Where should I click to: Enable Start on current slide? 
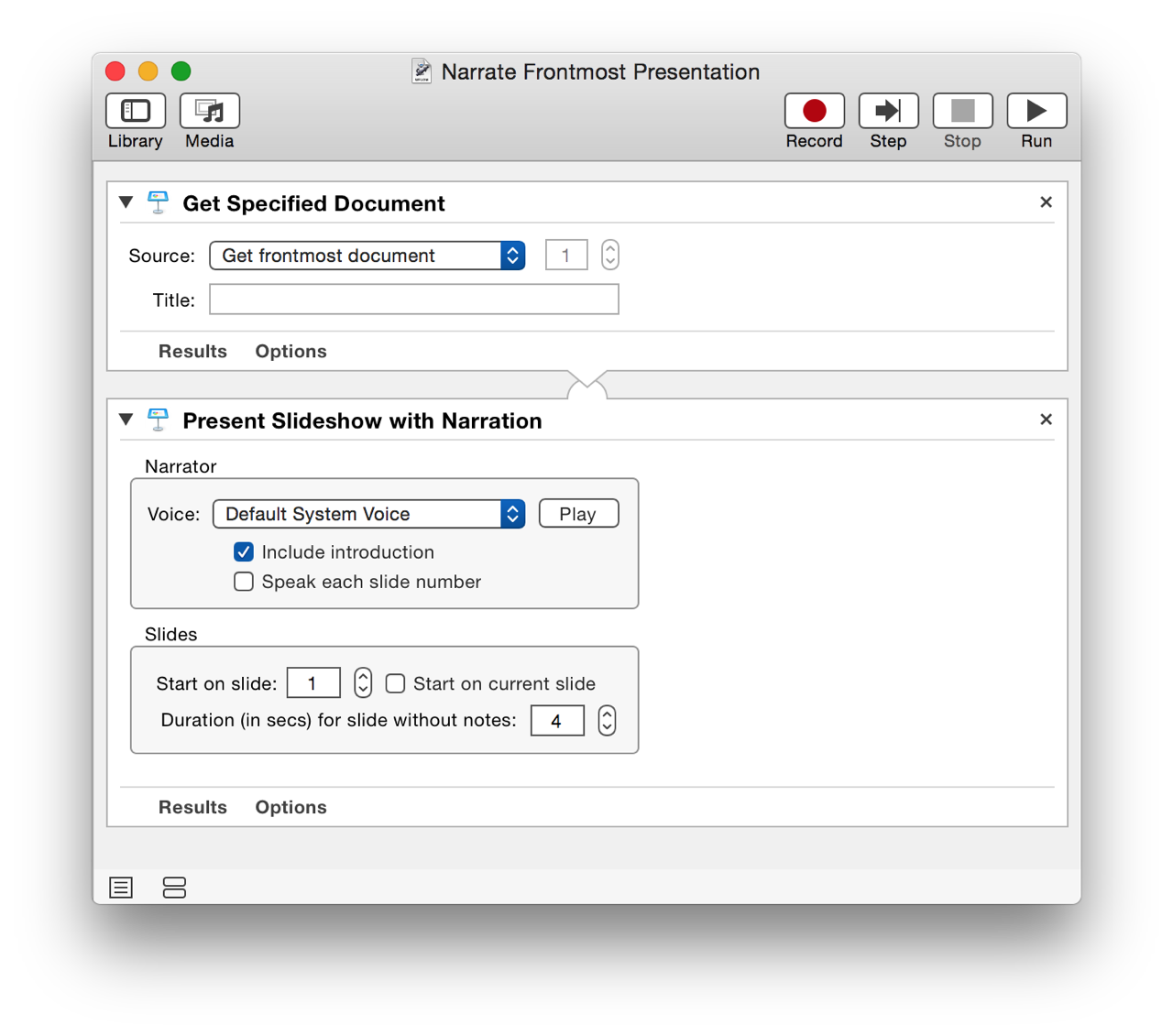point(395,683)
